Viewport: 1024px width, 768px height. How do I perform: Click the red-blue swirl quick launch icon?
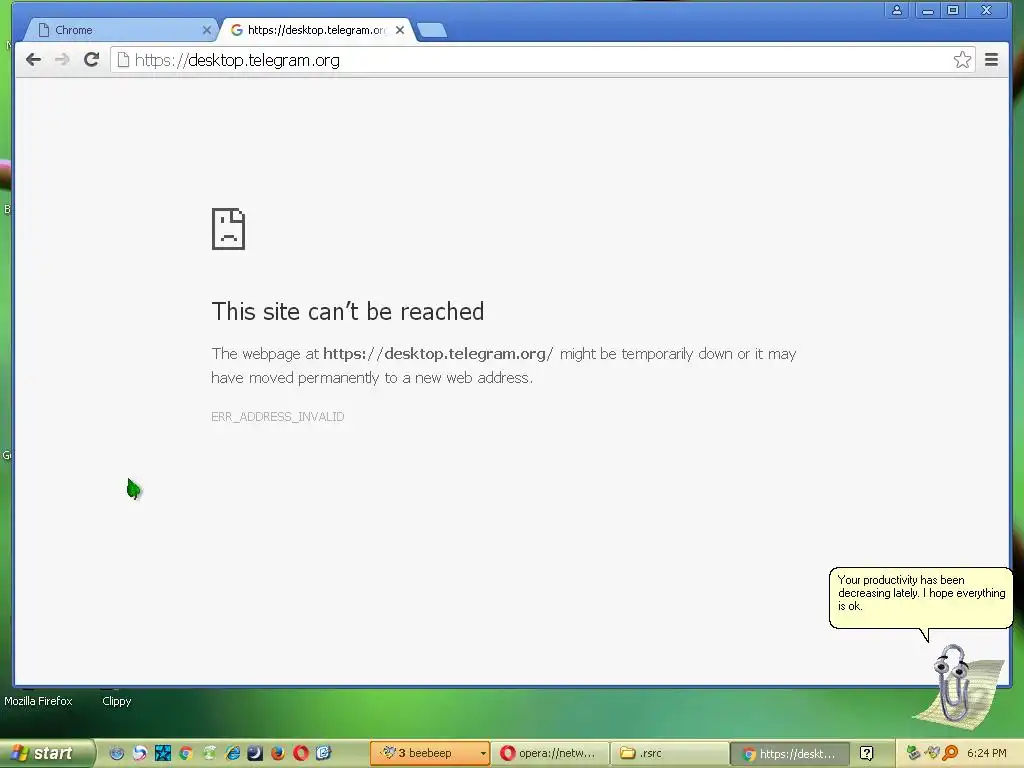point(140,753)
